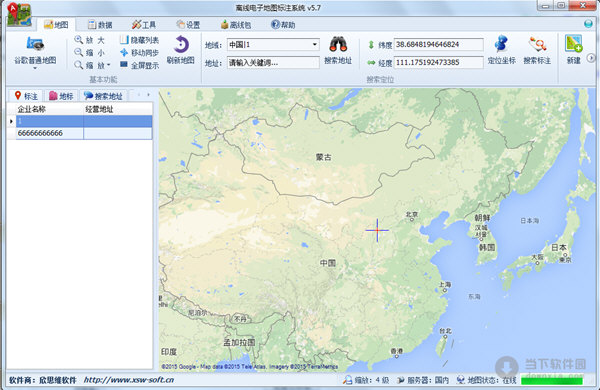Screen dimensions: 600x390
Task: Click the globe help icon at top right
Action: (589, 24)
